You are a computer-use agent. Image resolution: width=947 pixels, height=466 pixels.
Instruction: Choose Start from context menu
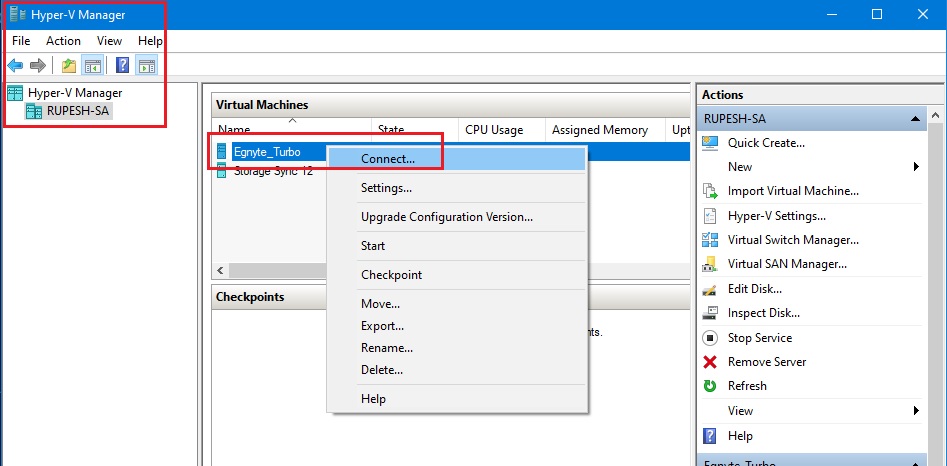(x=457, y=246)
